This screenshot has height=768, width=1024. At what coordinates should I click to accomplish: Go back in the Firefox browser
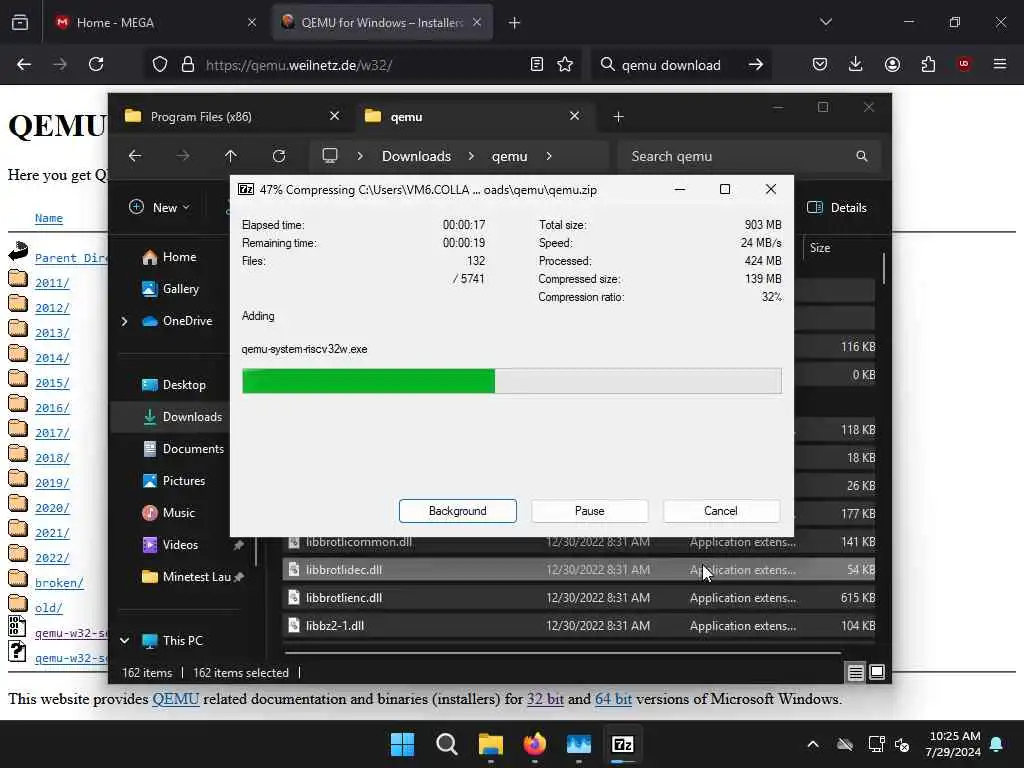click(24, 64)
